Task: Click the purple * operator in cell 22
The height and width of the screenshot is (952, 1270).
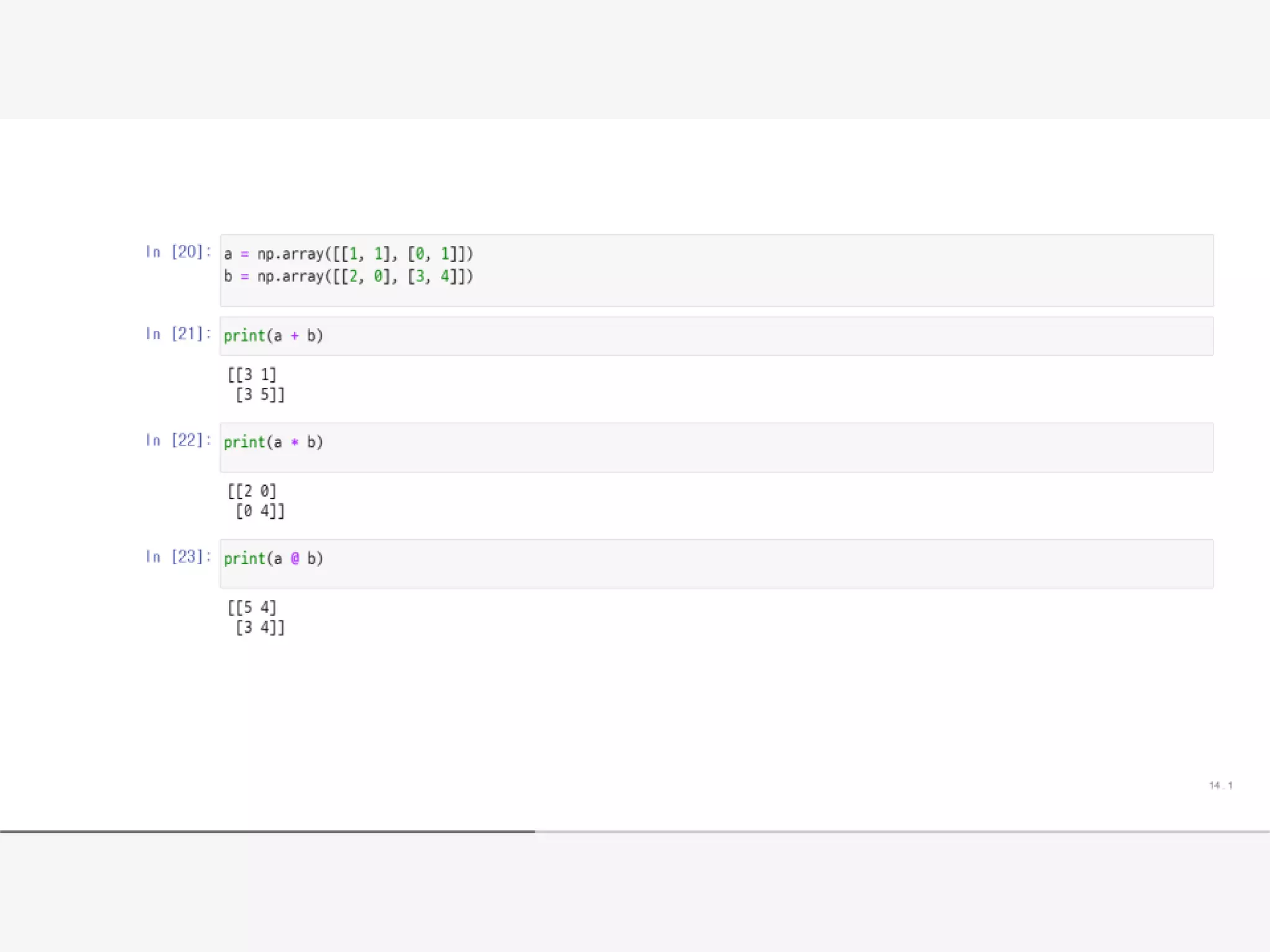Action: click(295, 443)
